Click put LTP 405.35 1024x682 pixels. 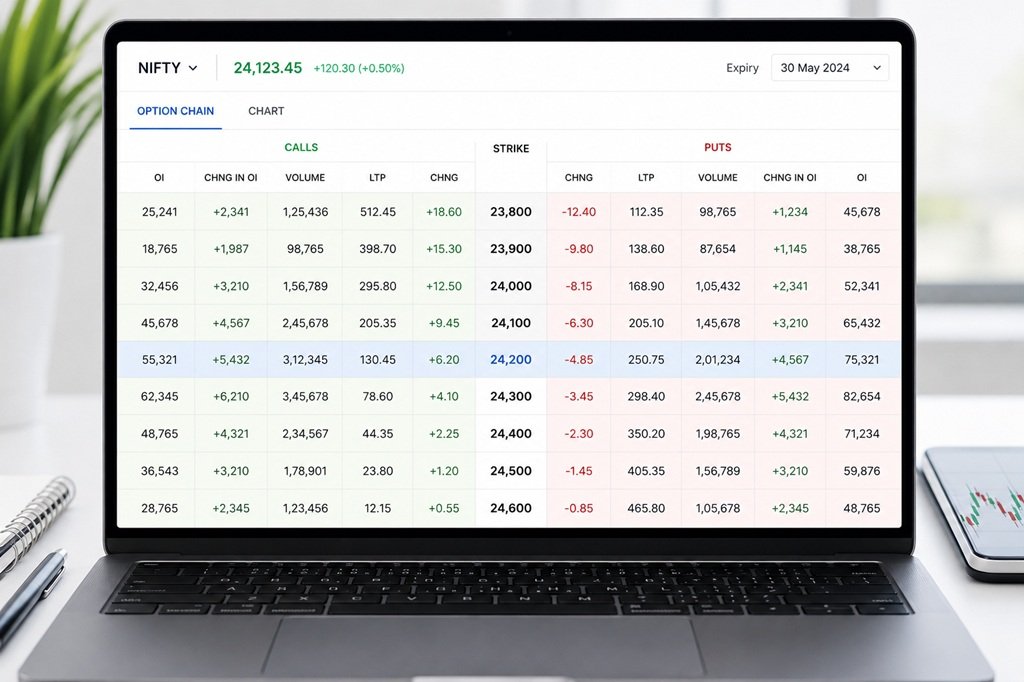click(x=646, y=471)
